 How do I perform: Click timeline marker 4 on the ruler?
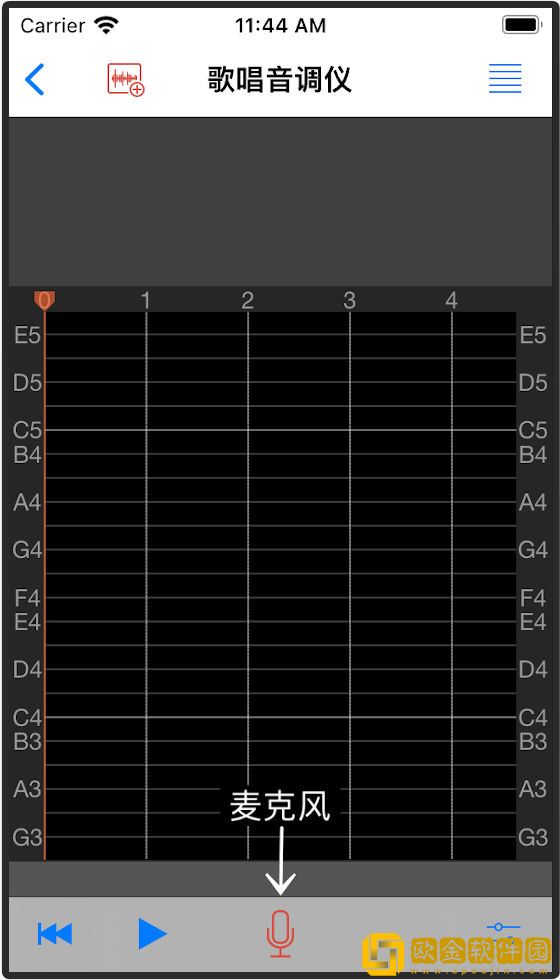click(x=451, y=301)
